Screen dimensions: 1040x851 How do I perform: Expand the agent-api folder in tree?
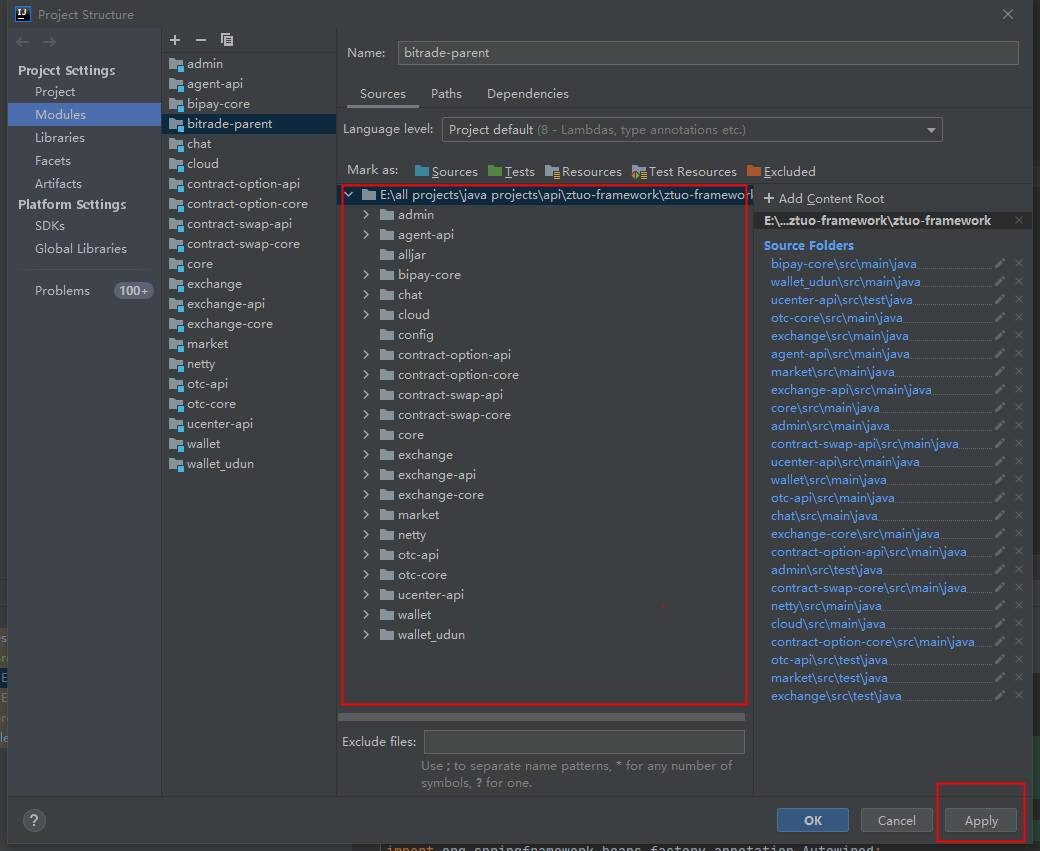coord(366,234)
